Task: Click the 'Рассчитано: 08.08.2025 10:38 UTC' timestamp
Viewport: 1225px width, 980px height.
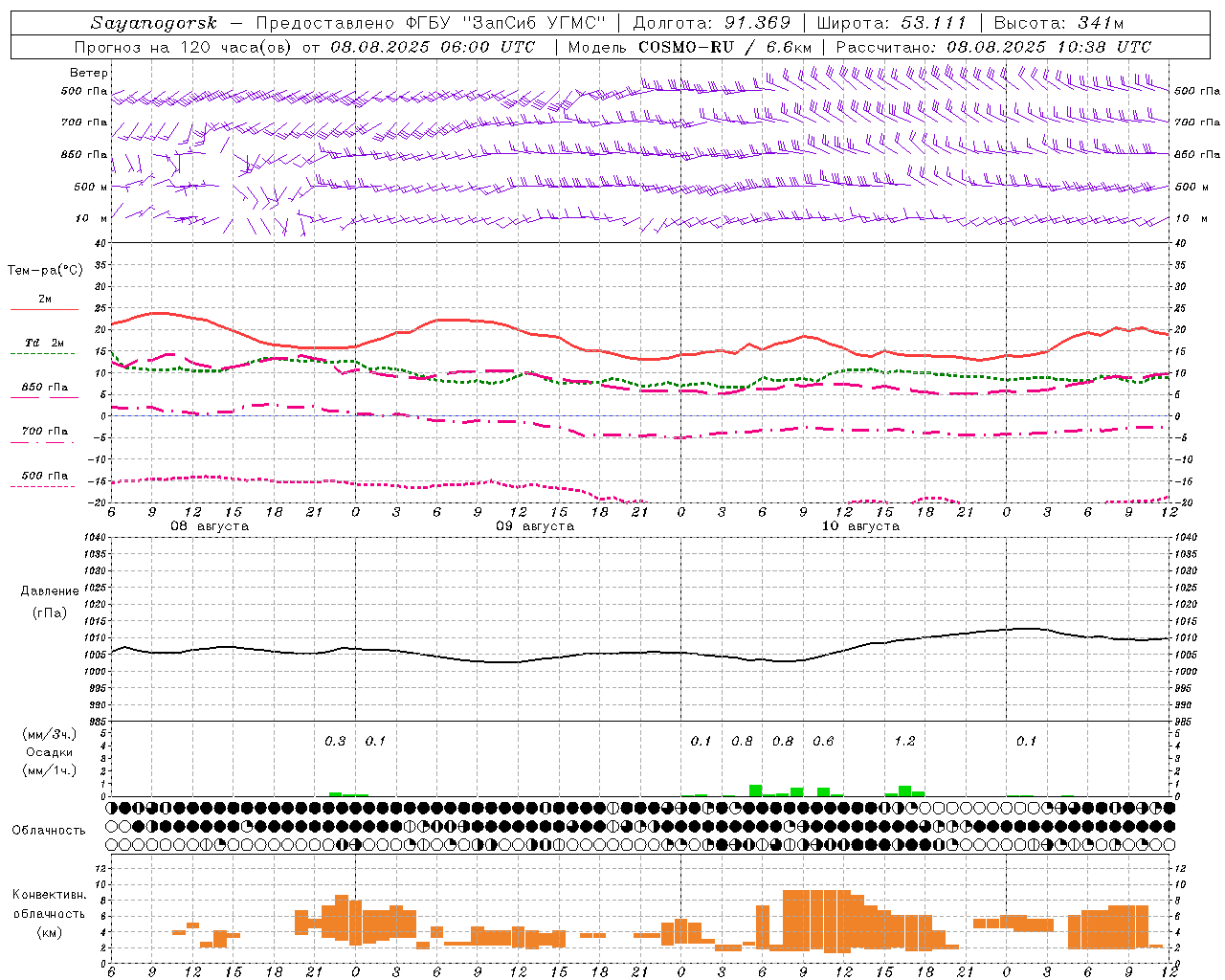Action: pos(993,47)
